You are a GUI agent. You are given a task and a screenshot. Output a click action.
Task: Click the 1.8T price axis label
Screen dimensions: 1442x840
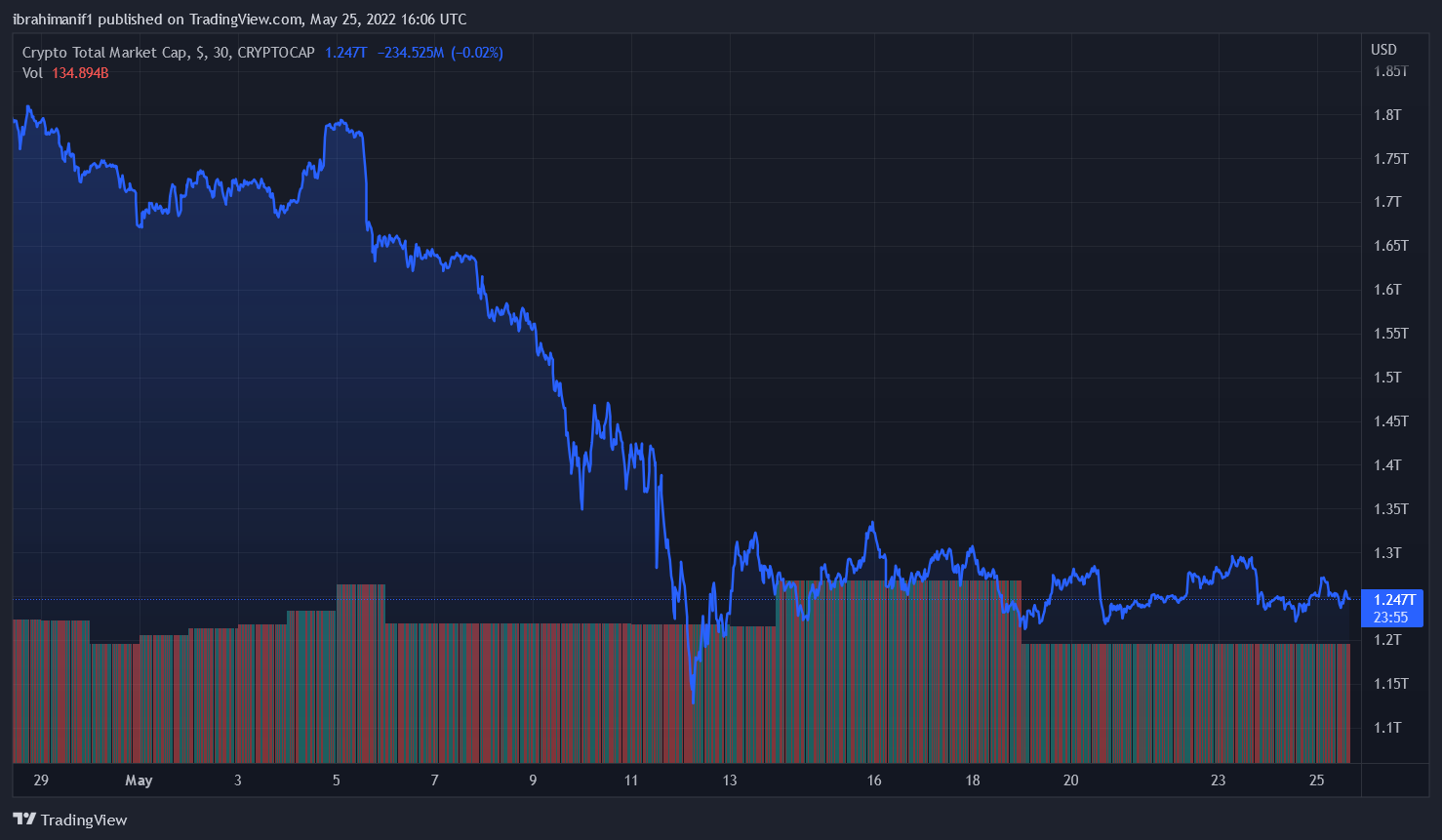(1387, 115)
